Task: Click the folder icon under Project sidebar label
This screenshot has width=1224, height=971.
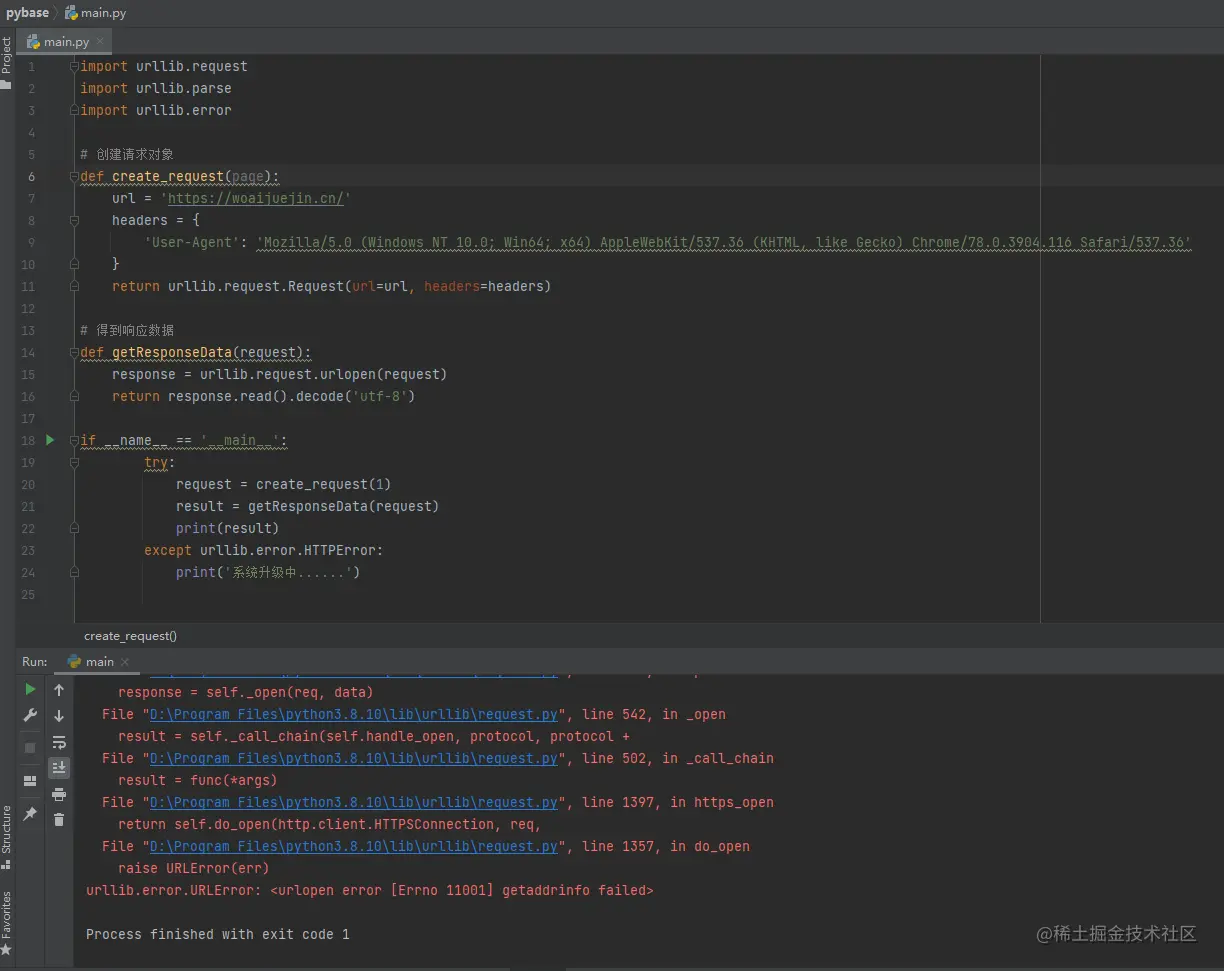Action: pyautogui.click(x=6, y=85)
